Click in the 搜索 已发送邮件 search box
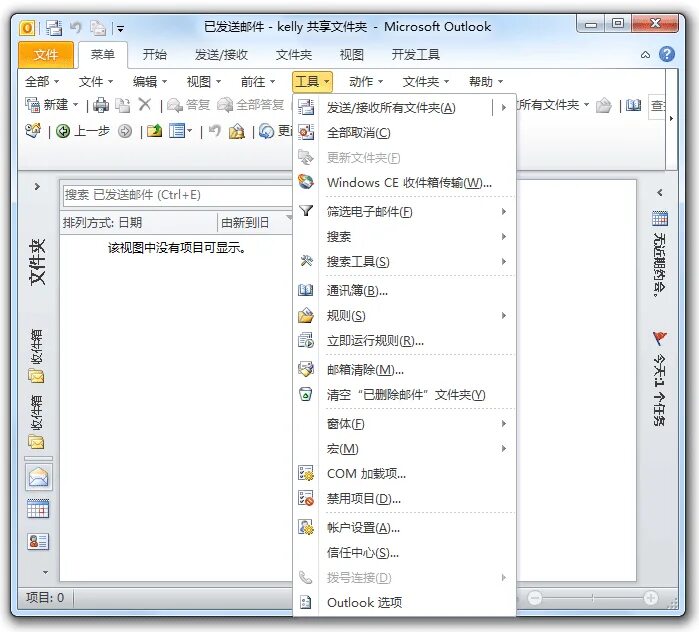Image resolution: width=699 pixels, height=632 pixels. (x=177, y=195)
